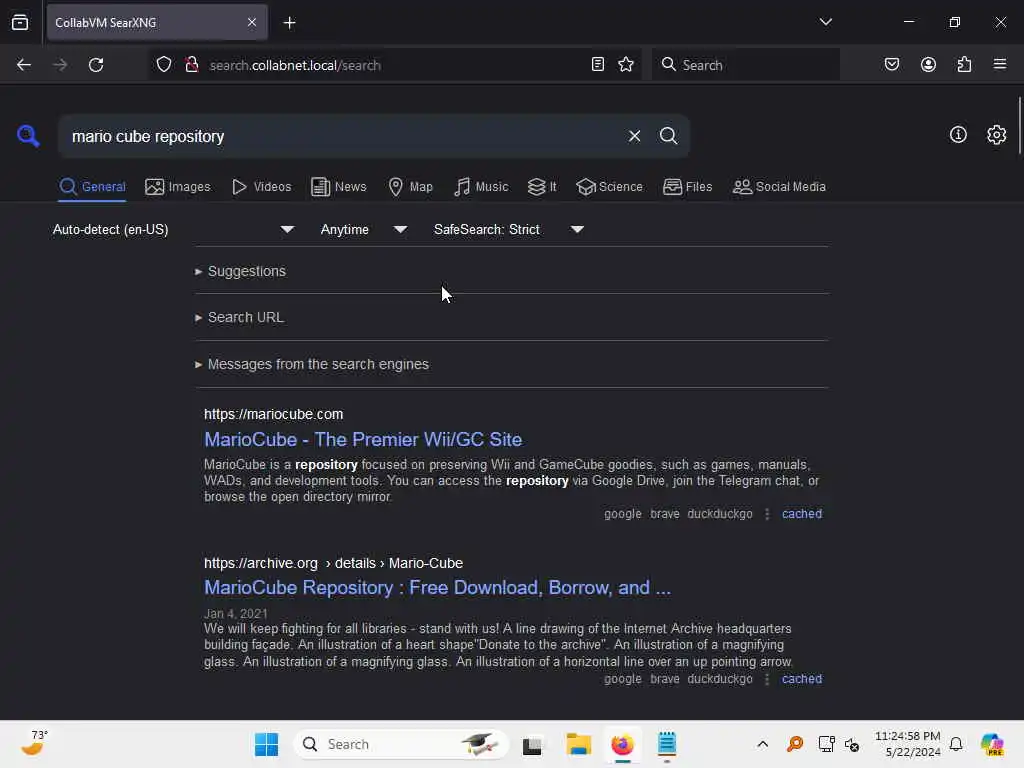Image resolution: width=1024 pixels, height=768 pixels.
Task: Open the Auto-detect language dropdown
Action: pos(173,230)
